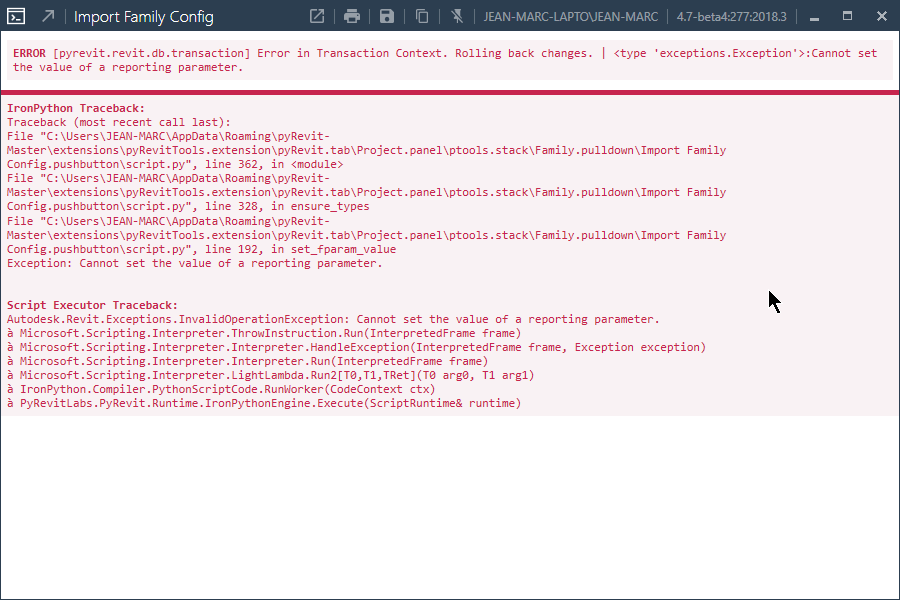
Task: Click the pyRevit console icon in title bar
Action: click(x=15, y=16)
